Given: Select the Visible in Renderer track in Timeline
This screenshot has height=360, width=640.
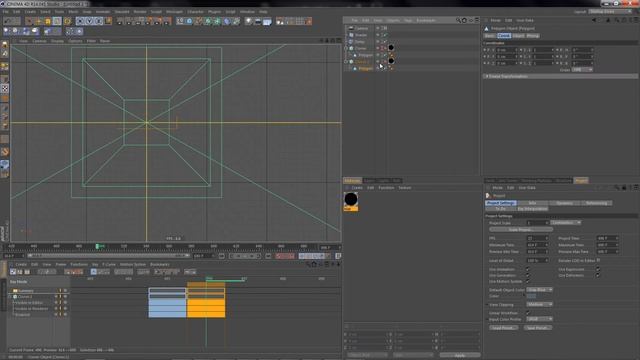Looking at the screenshot, I should (x=31, y=309).
